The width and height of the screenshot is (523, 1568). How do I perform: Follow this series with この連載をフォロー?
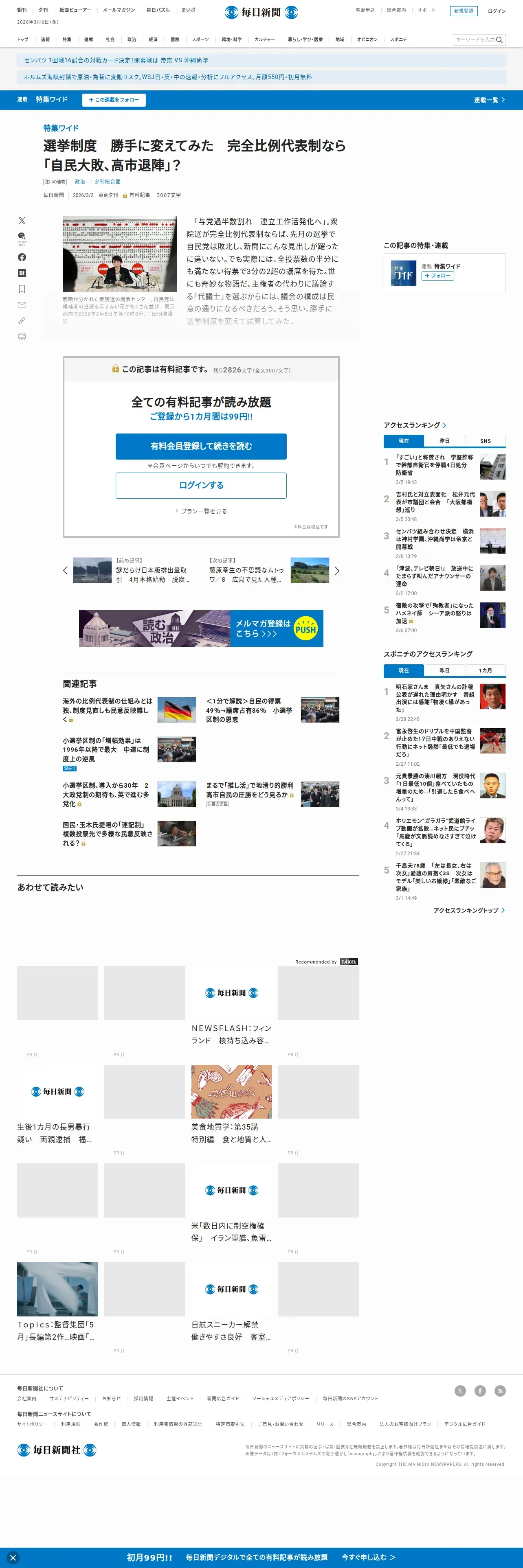[x=114, y=100]
